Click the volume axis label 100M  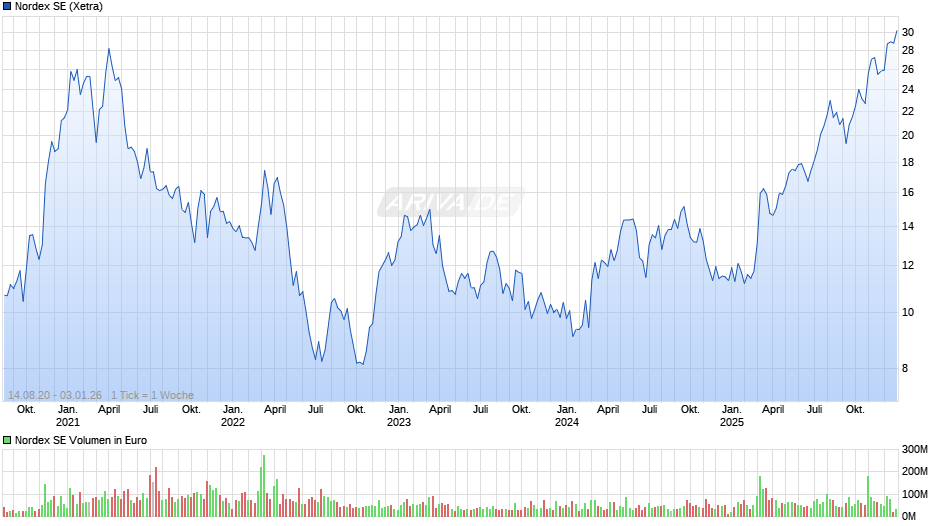coord(915,494)
